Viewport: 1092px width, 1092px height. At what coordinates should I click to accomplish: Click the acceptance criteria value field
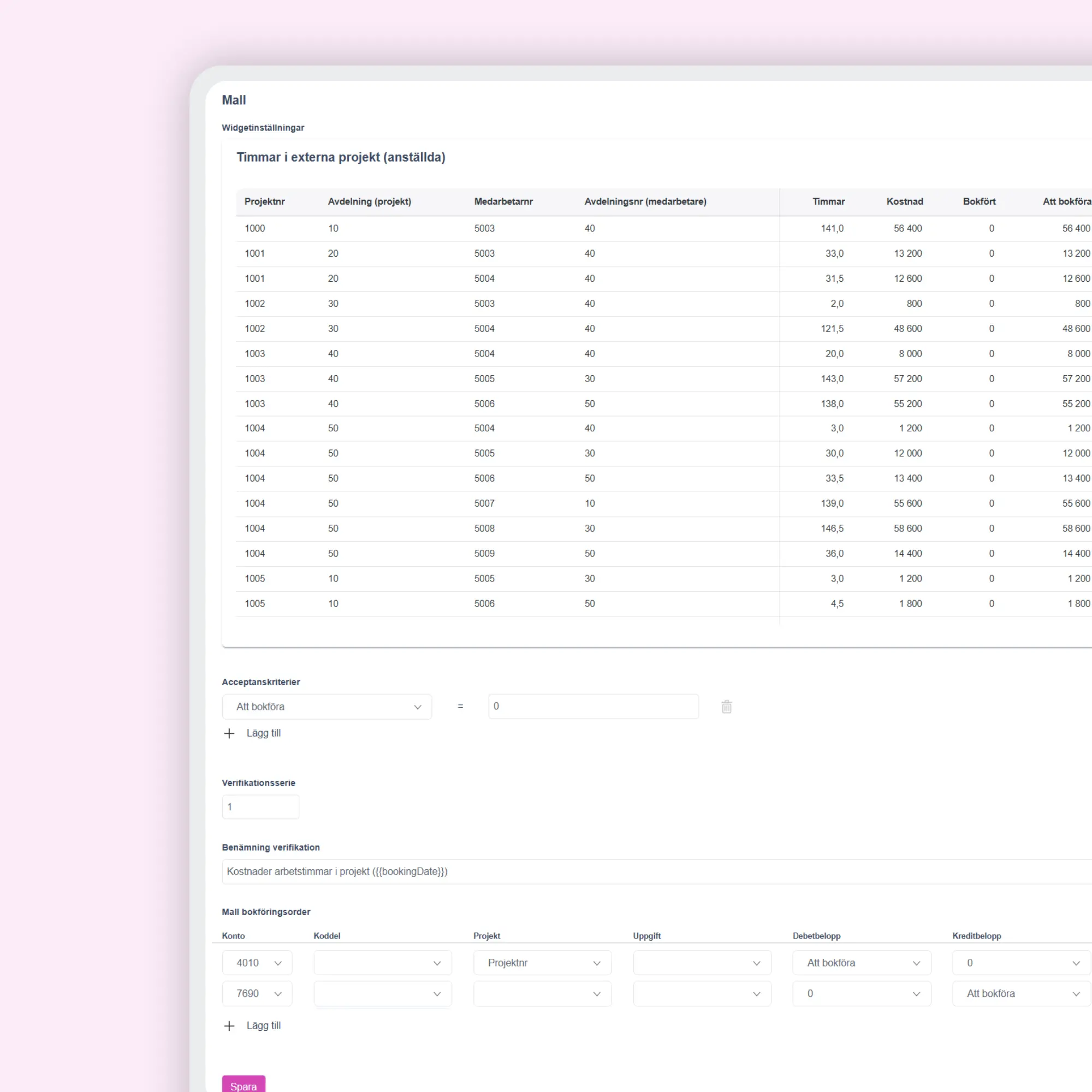pos(594,707)
